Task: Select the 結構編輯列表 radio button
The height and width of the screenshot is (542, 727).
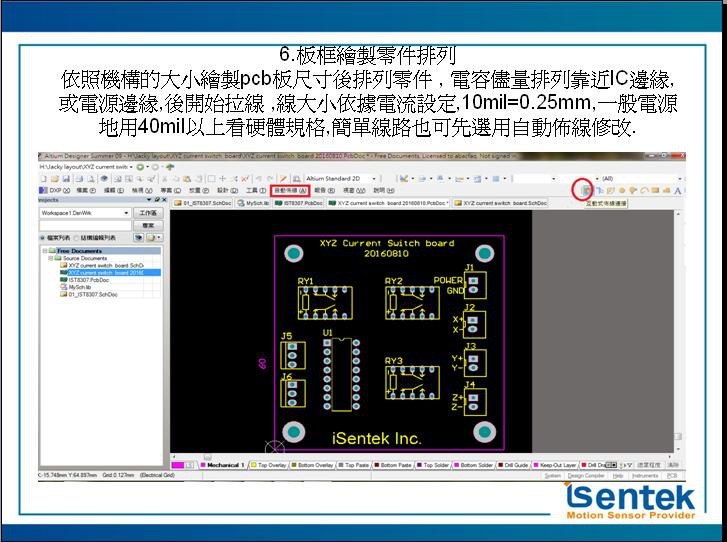Action: [x=77, y=238]
